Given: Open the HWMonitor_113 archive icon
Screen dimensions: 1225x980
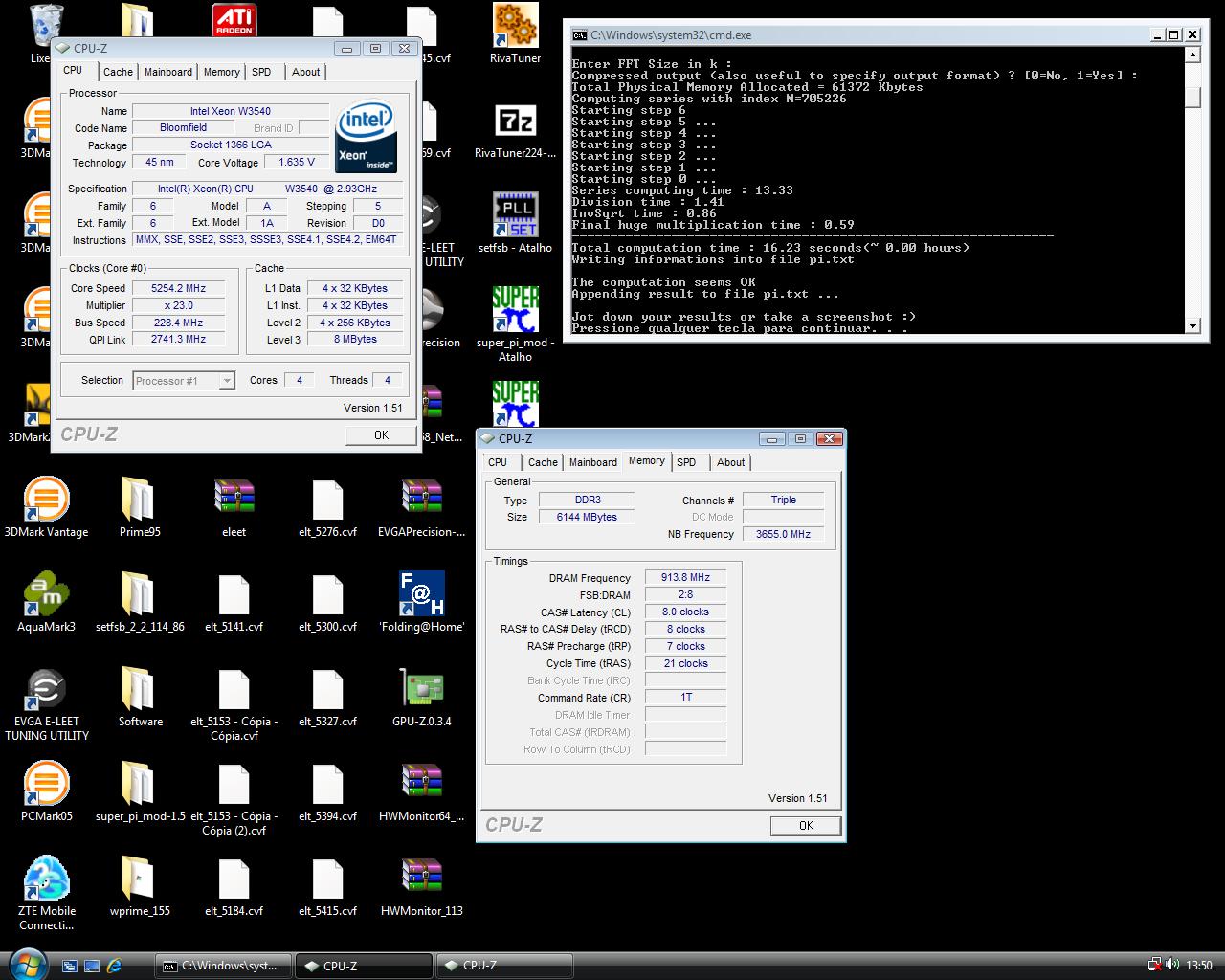Looking at the screenshot, I should [421, 887].
